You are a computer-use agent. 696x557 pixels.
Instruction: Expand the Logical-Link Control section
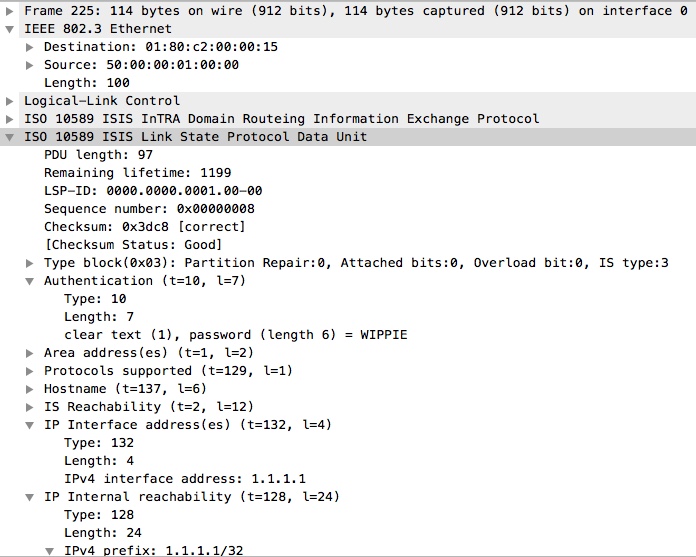[x=10, y=101]
